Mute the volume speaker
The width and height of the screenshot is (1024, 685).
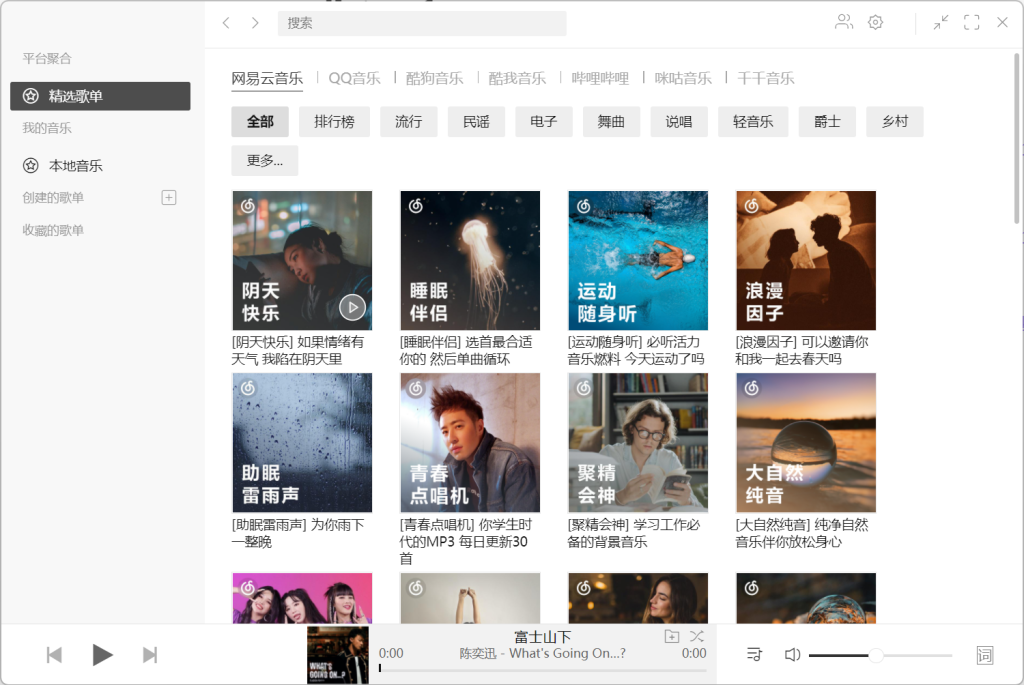pos(792,654)
